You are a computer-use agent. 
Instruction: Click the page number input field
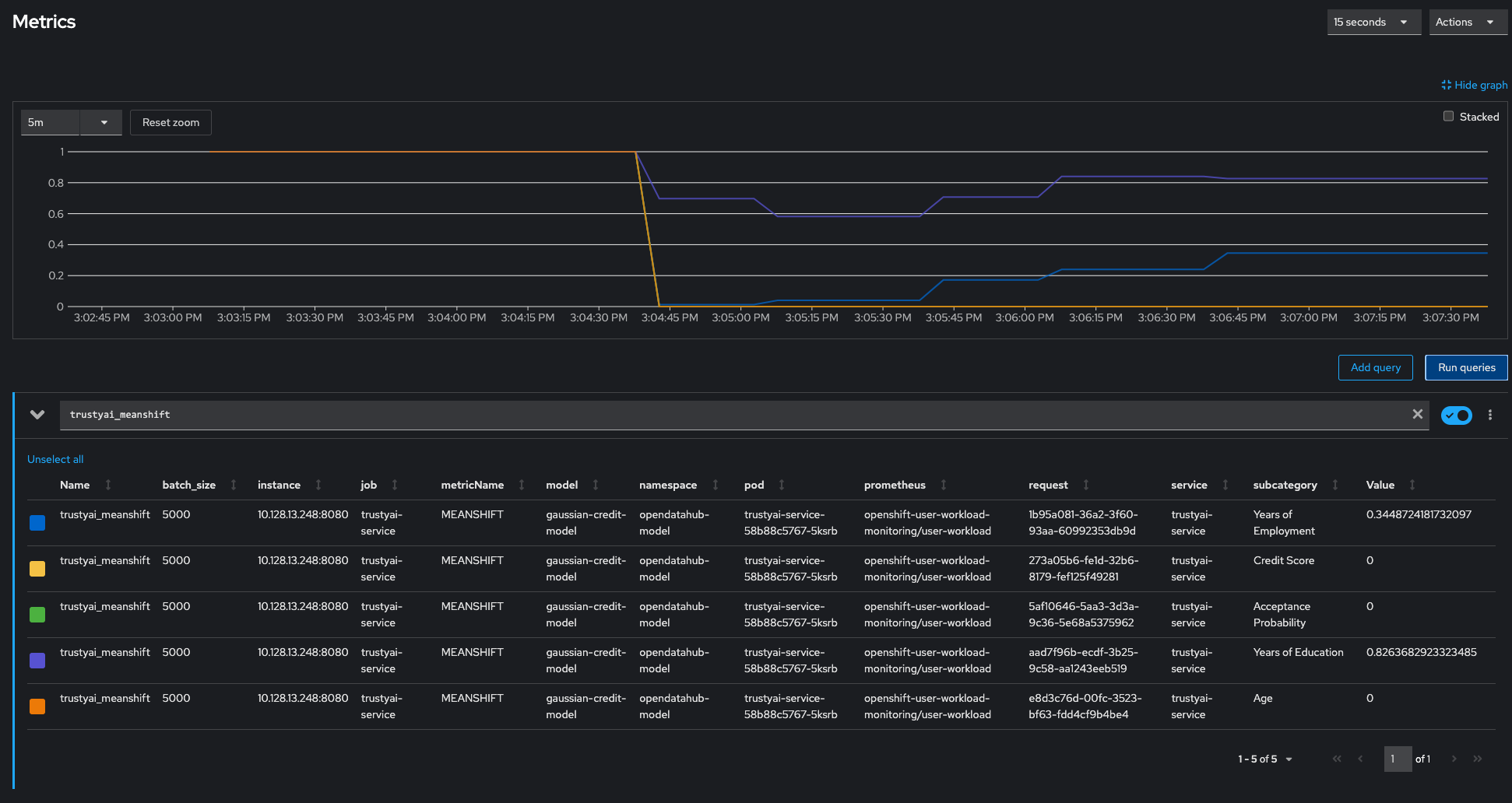[1398, 759]
